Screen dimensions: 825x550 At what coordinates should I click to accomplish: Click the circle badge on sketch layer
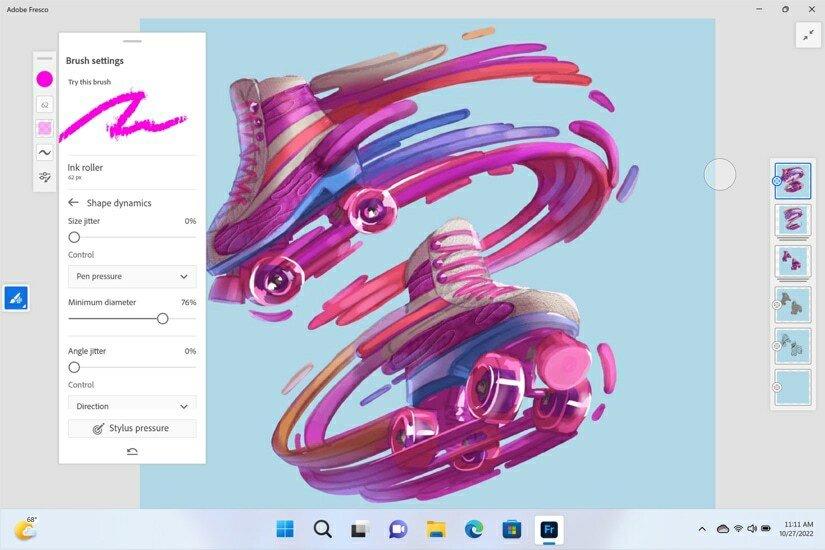(777, 346)
